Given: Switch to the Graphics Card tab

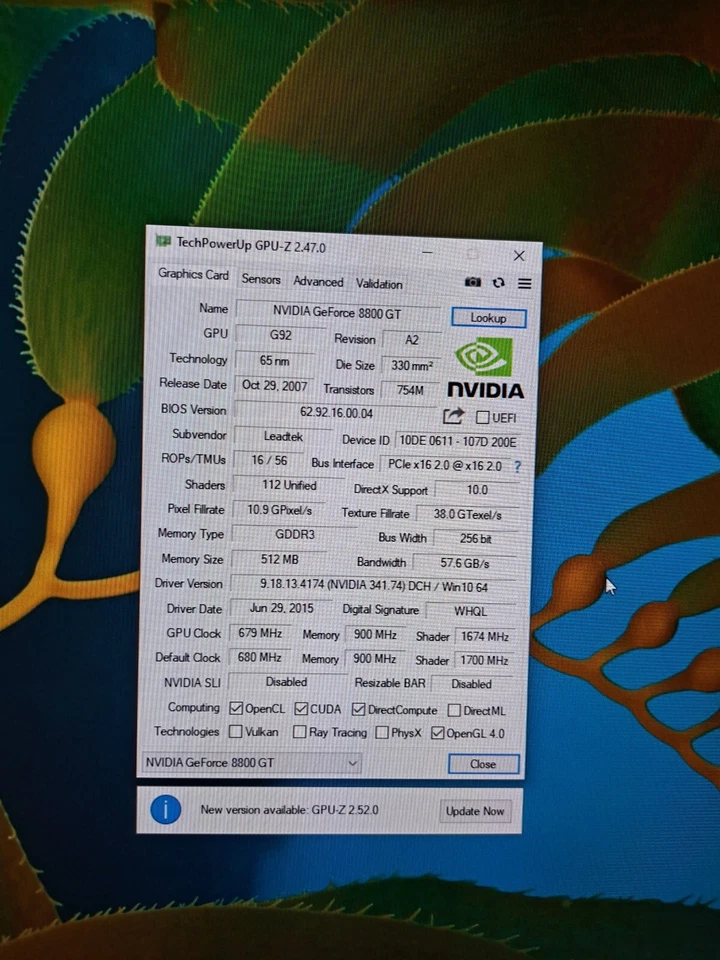Looking at the screenshot, I should [193, 274].
